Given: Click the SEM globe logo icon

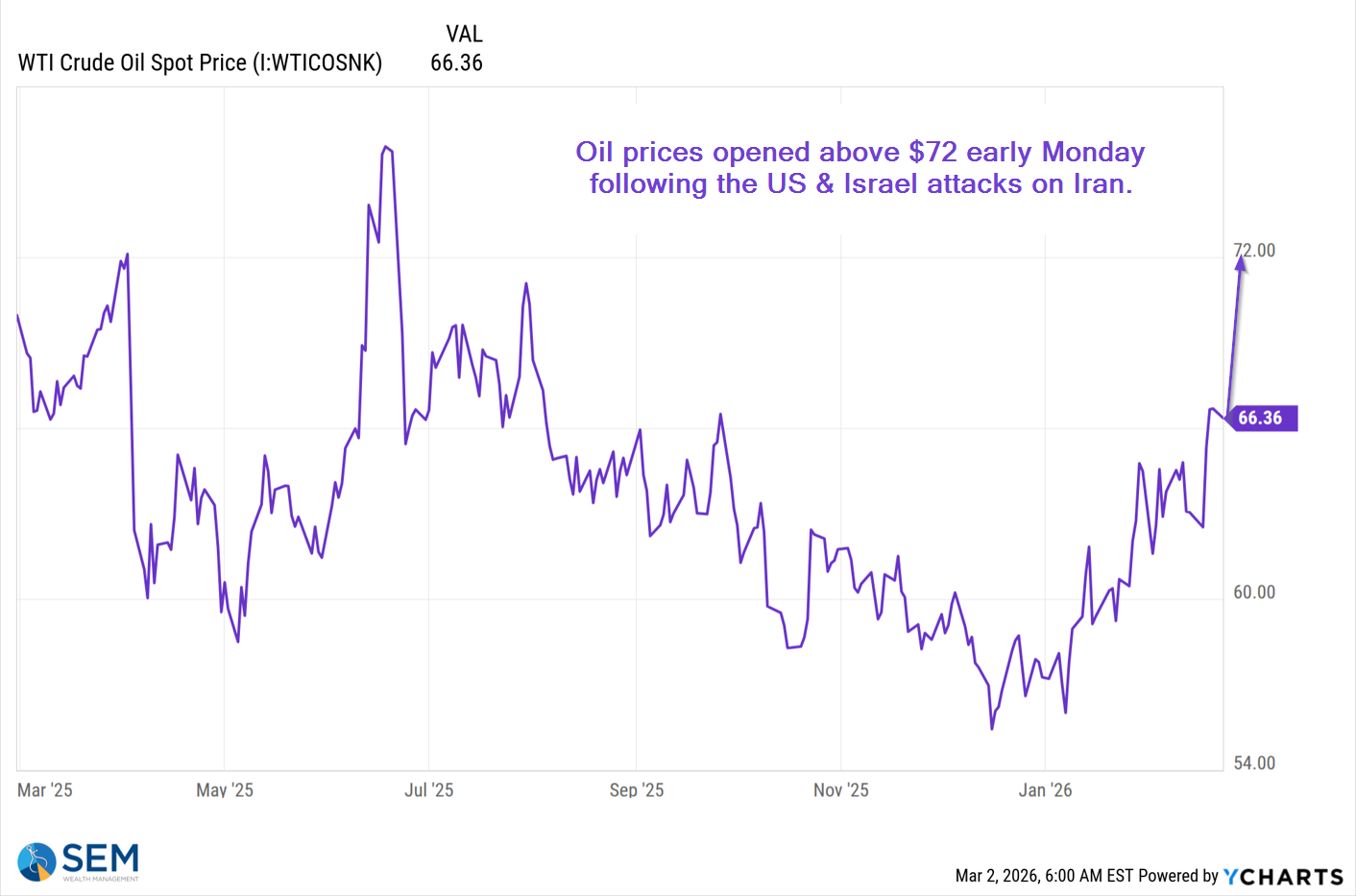Looking at the screenshot, I should (36, 861).
